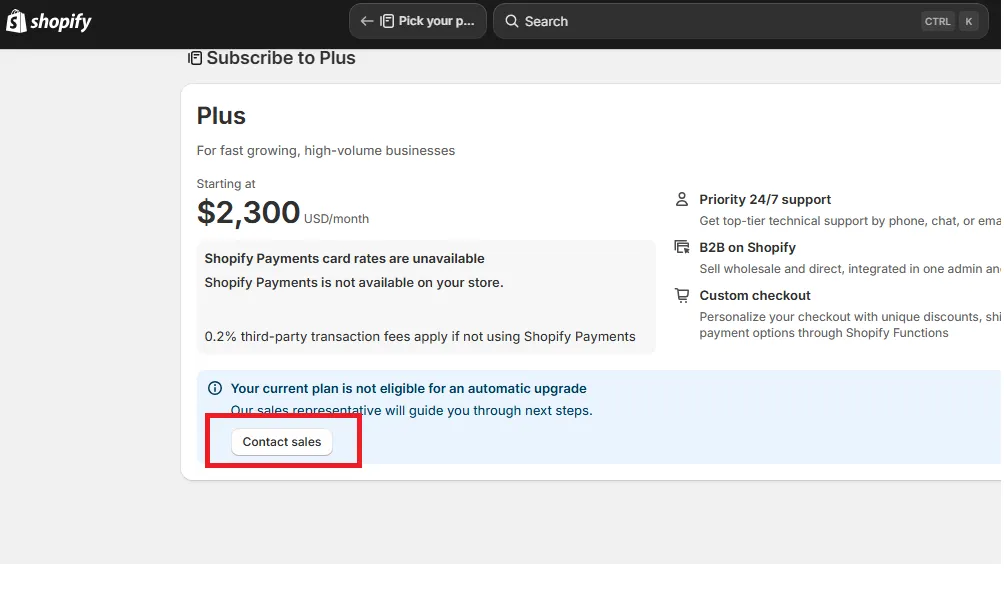Click the back arrow in the top bar

[366, 21]
